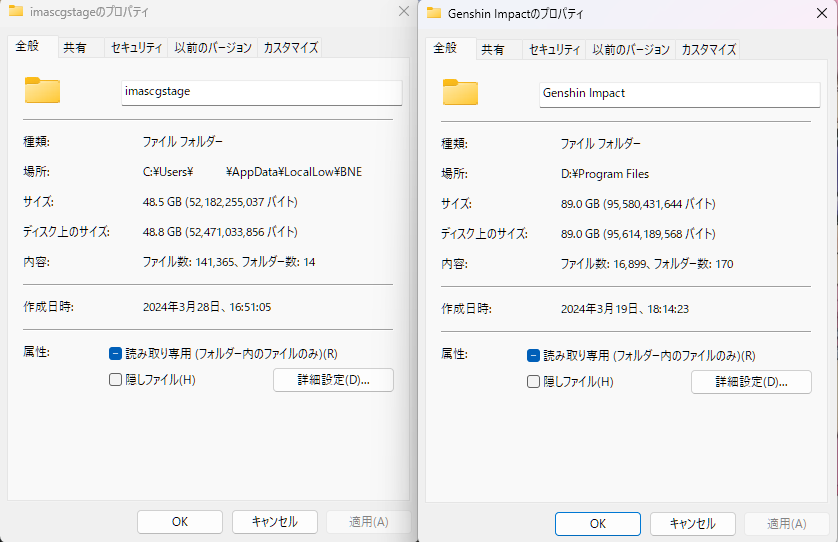
Task: Click size value 48.5 GB
Action: pyautogui.click(x=220, y=202)
